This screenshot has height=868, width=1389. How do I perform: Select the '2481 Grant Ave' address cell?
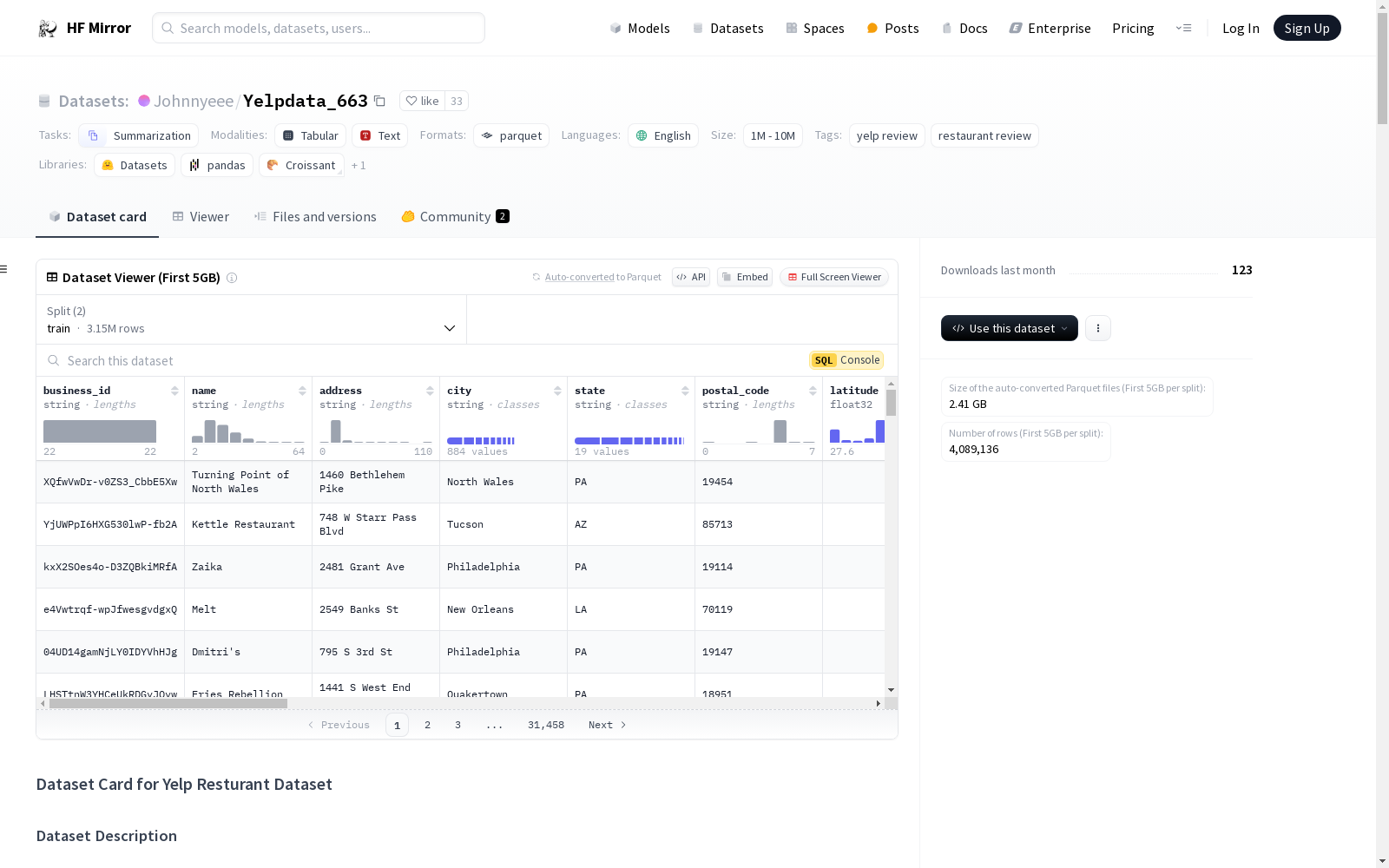pos(376,567)
